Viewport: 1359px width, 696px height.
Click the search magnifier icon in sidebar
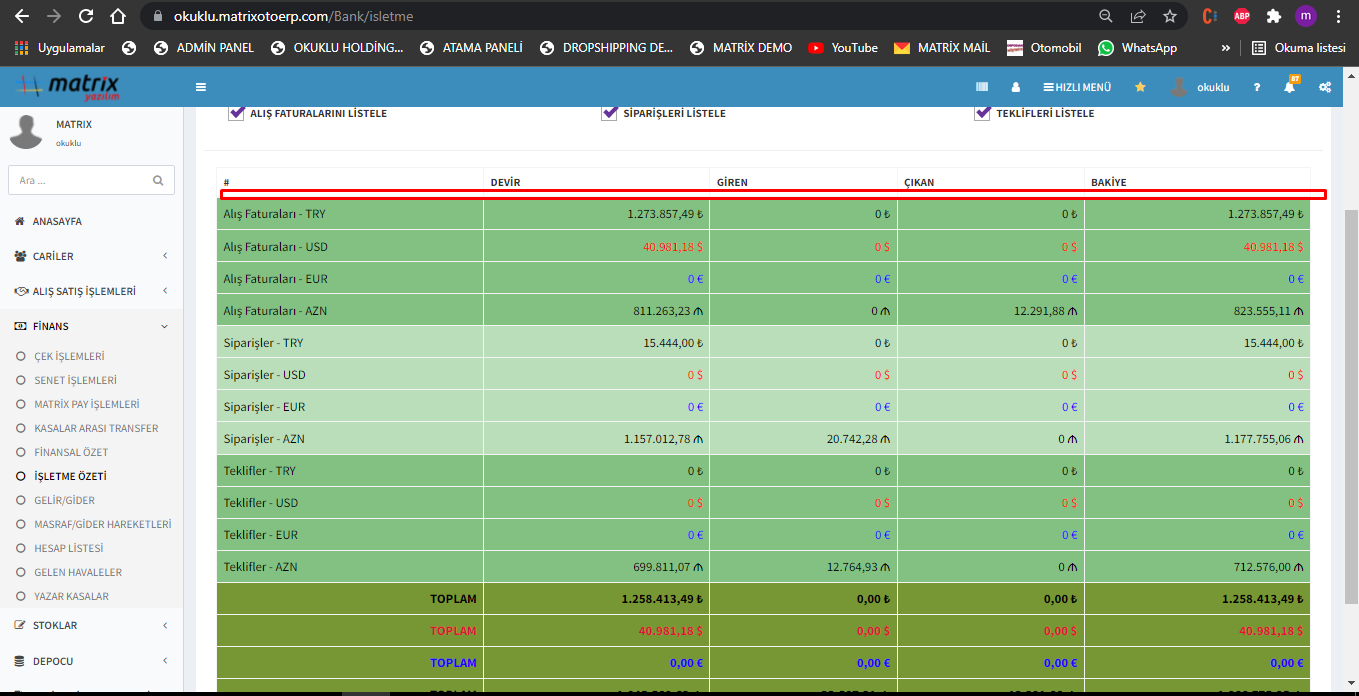(x=158, y=181)
